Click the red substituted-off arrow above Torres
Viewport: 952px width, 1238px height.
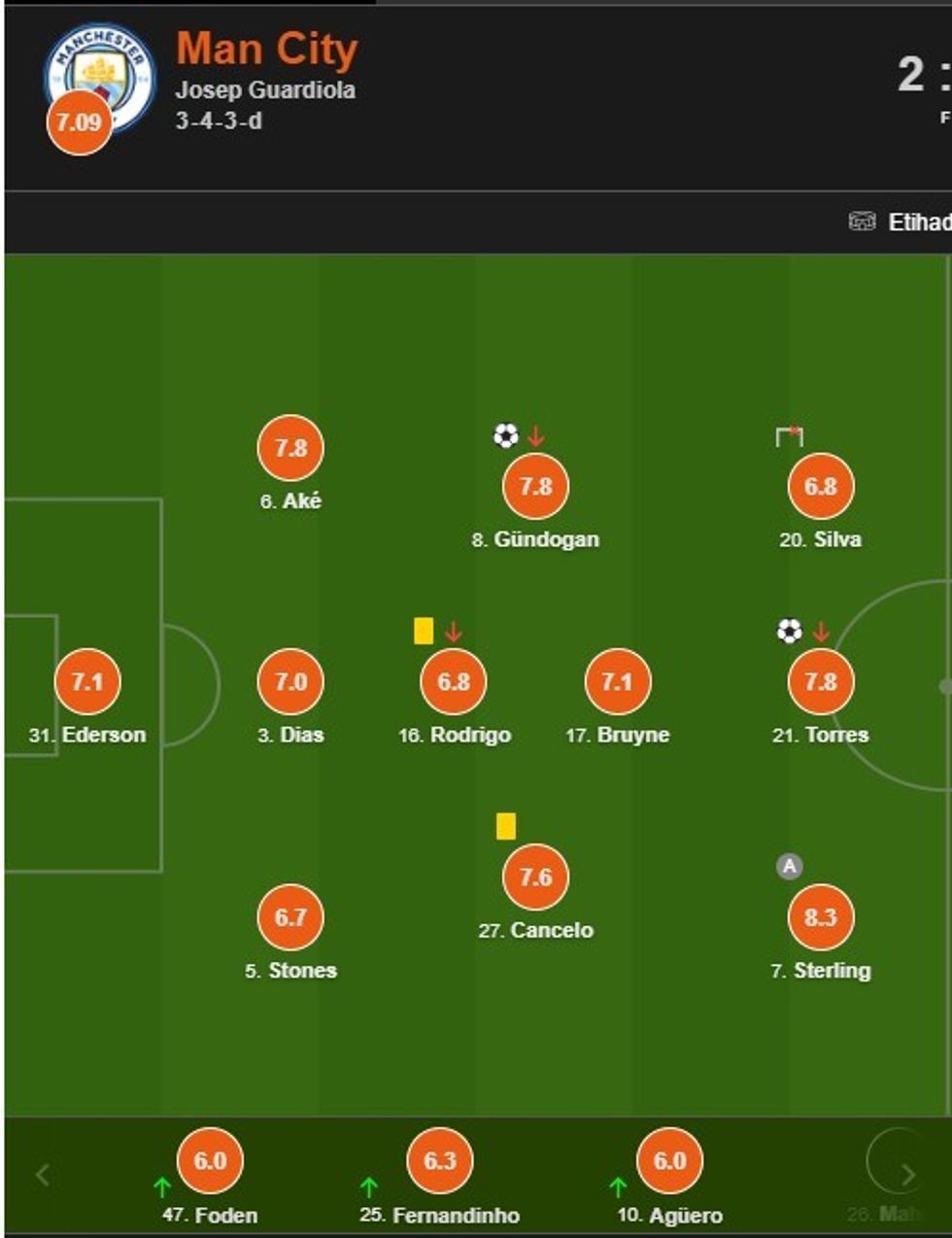(x=821, y=632)
